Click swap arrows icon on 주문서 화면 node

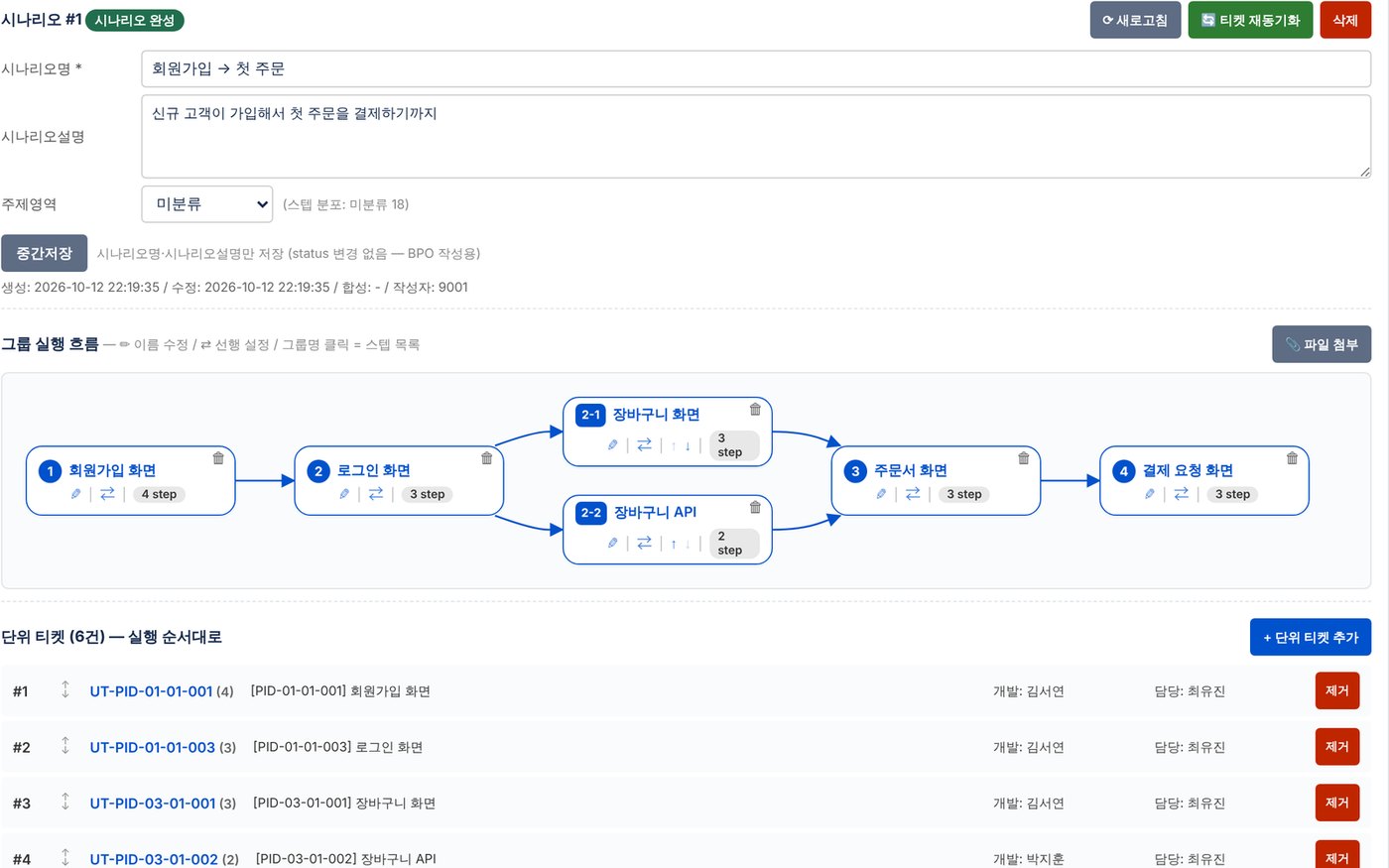click(913, 494)
